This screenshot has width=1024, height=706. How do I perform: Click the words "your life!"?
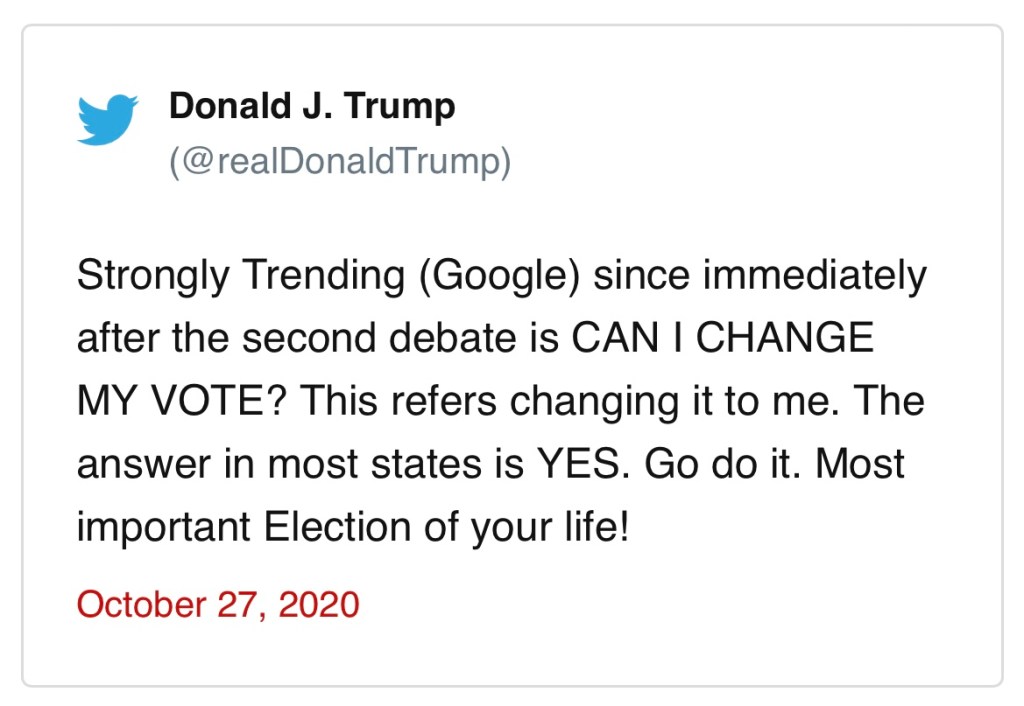(558, 526)
